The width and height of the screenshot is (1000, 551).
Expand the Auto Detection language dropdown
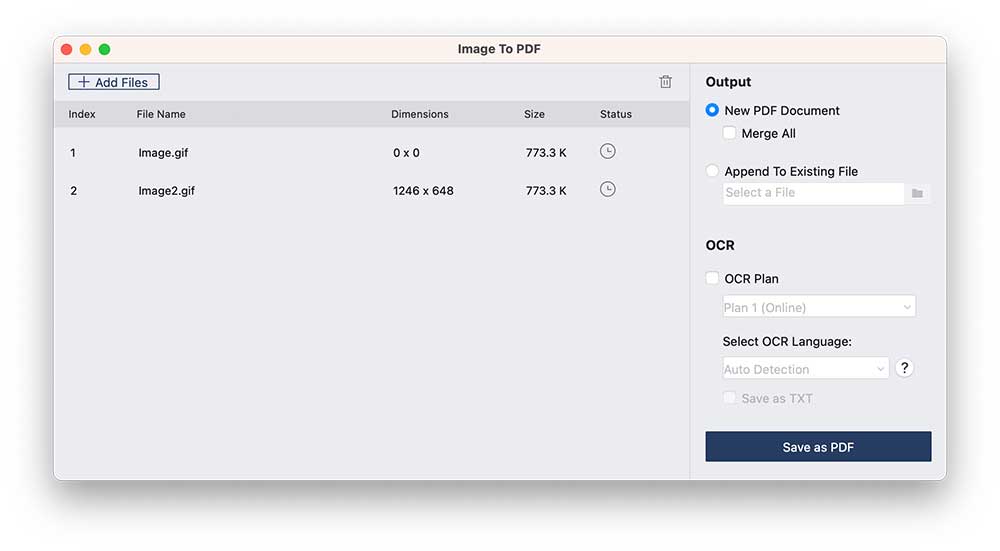click(x=805, y=369)
